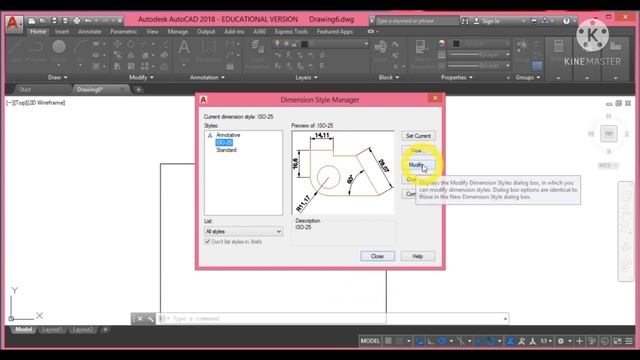This screenshot has width=640, height=360.
Task: Select the large Text tool in Annotation
Action: (x=184, y=51)
